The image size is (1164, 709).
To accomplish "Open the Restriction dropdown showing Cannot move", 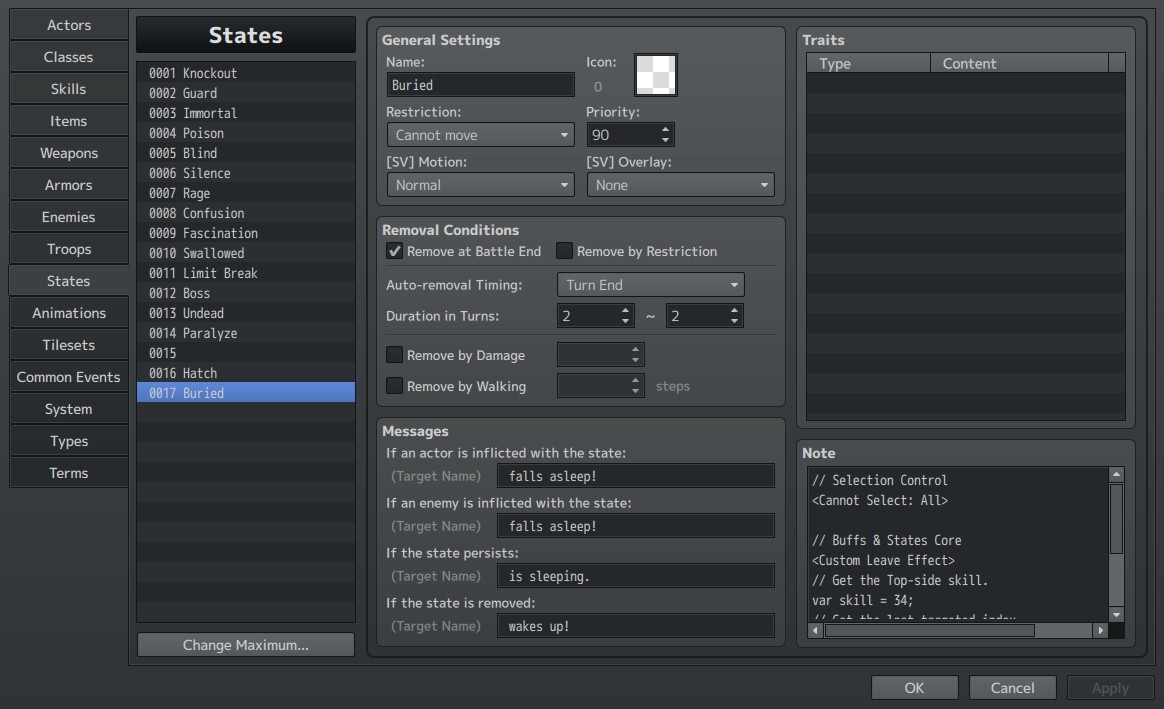I will coord(480,135).
